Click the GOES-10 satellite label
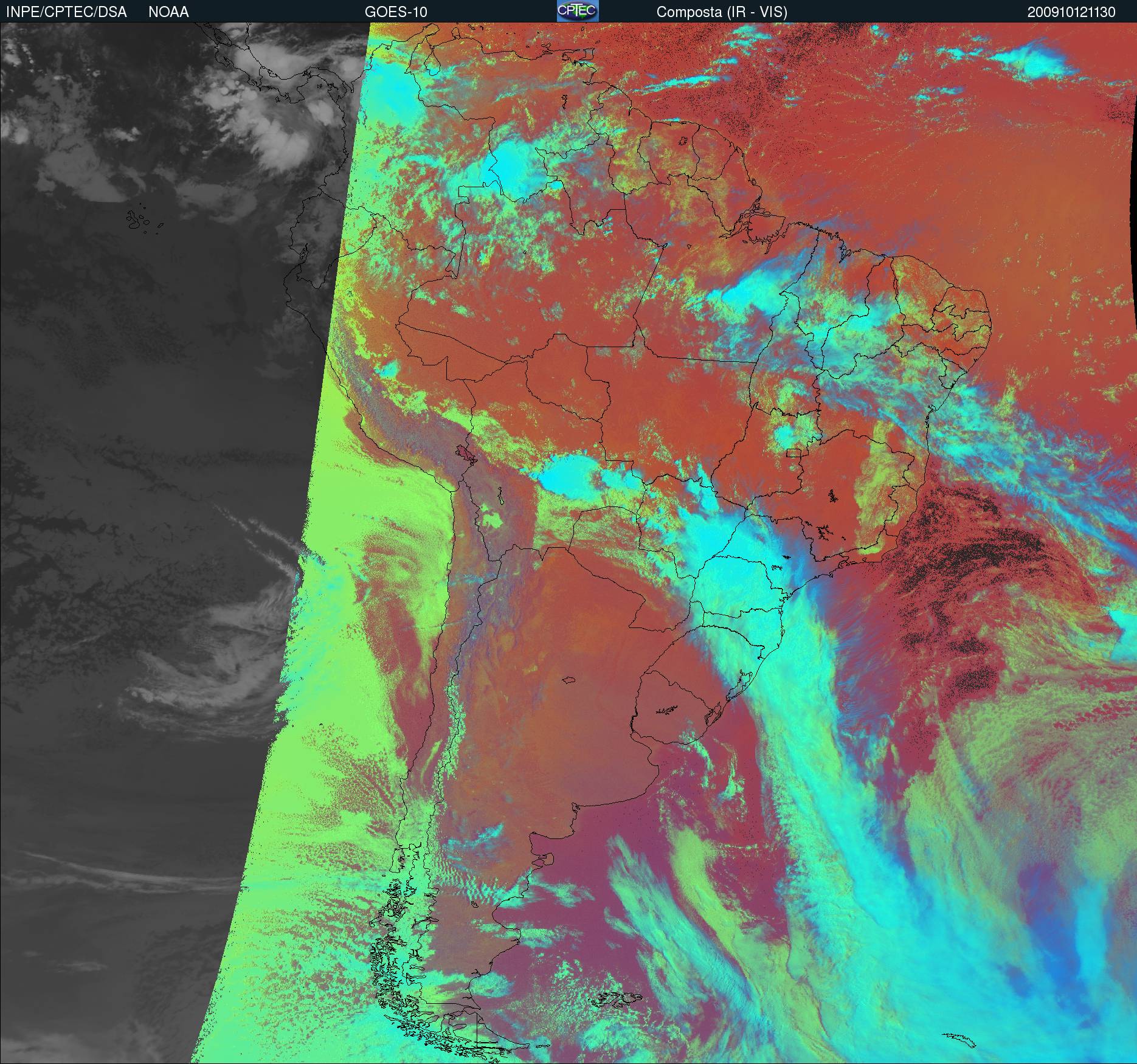Screen dimensions: 1137x1064 396,12
